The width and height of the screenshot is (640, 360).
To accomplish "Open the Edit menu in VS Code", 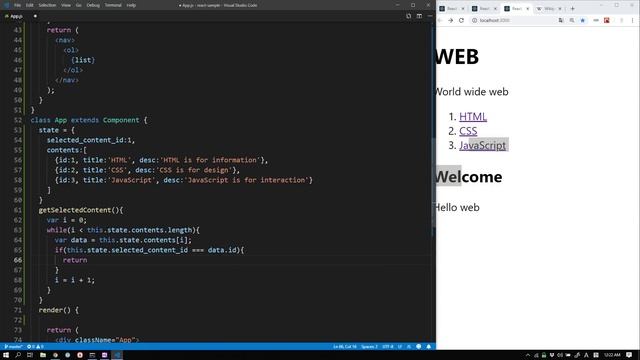I will pyautogui.click(x=29, y=5).
